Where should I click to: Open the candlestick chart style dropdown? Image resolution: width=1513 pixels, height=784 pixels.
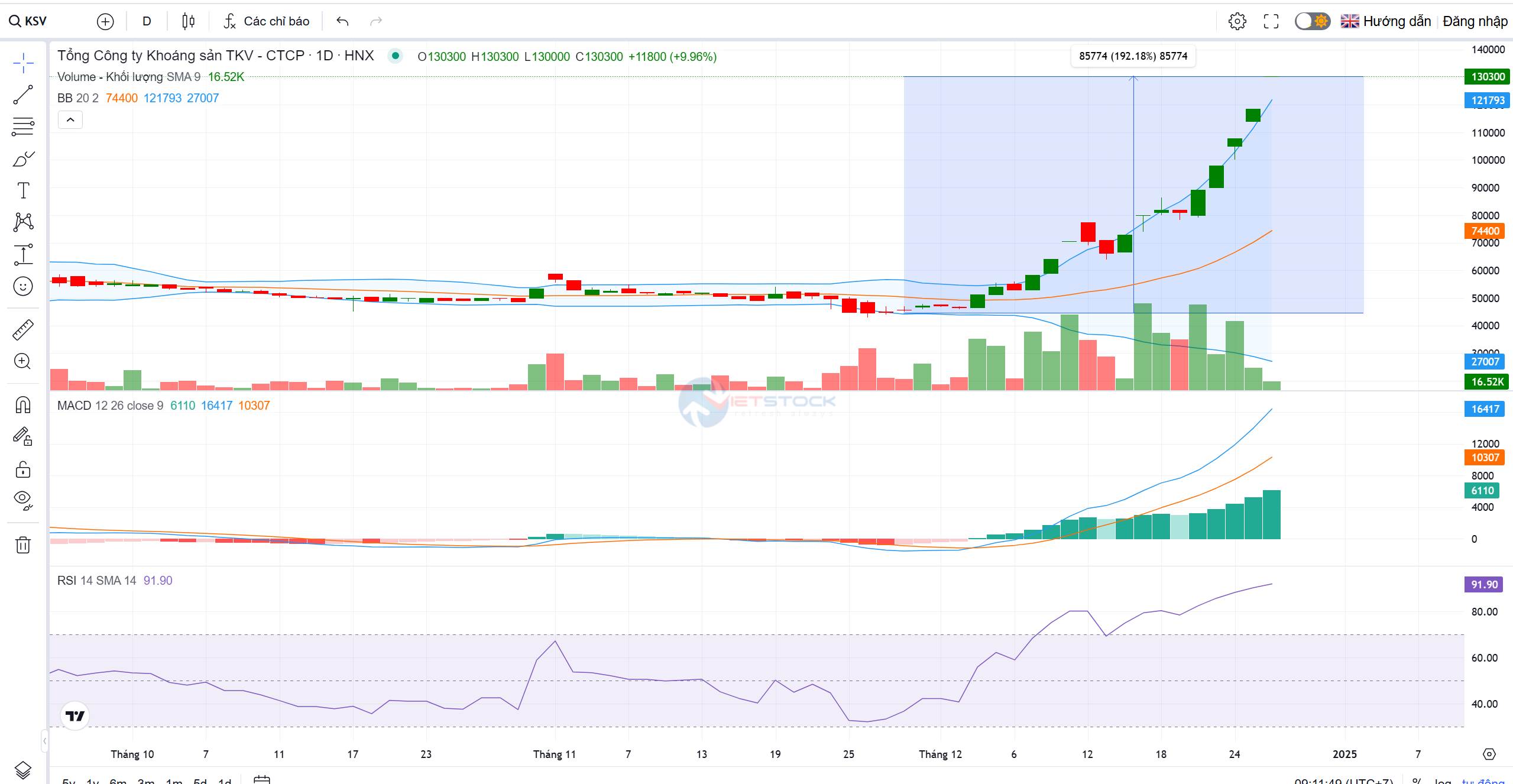click(189, 21)
